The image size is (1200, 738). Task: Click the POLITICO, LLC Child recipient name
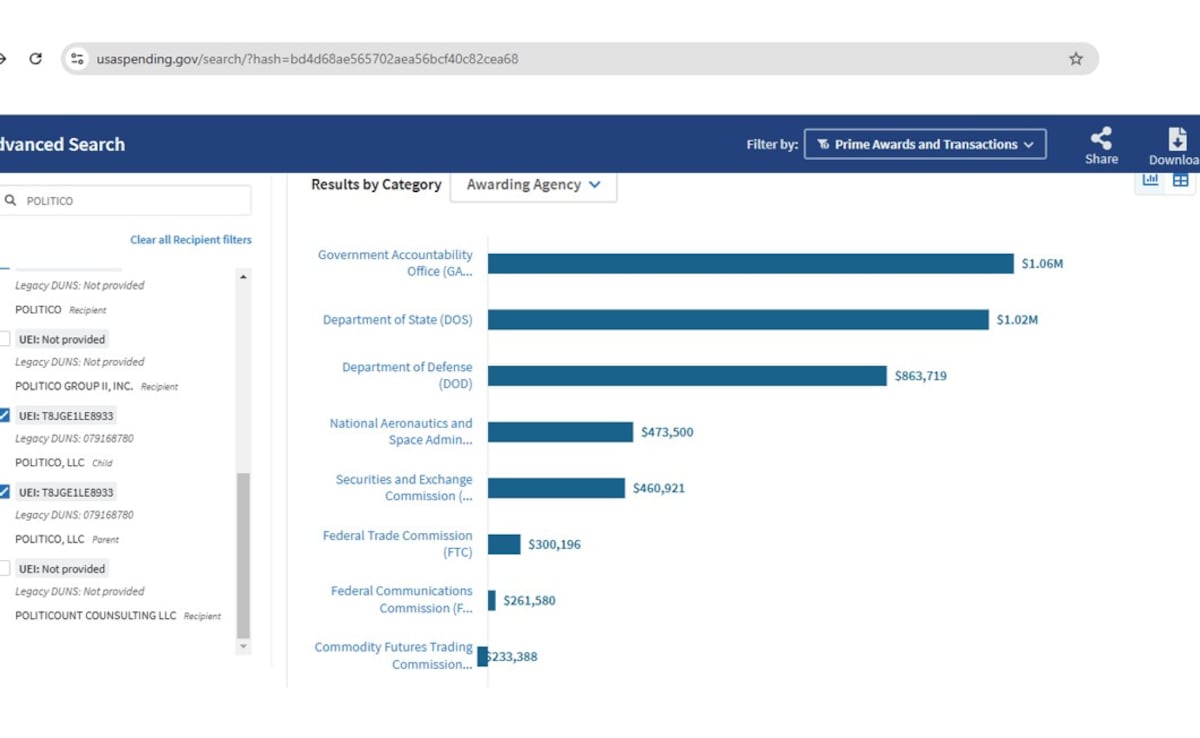point(50,463)
